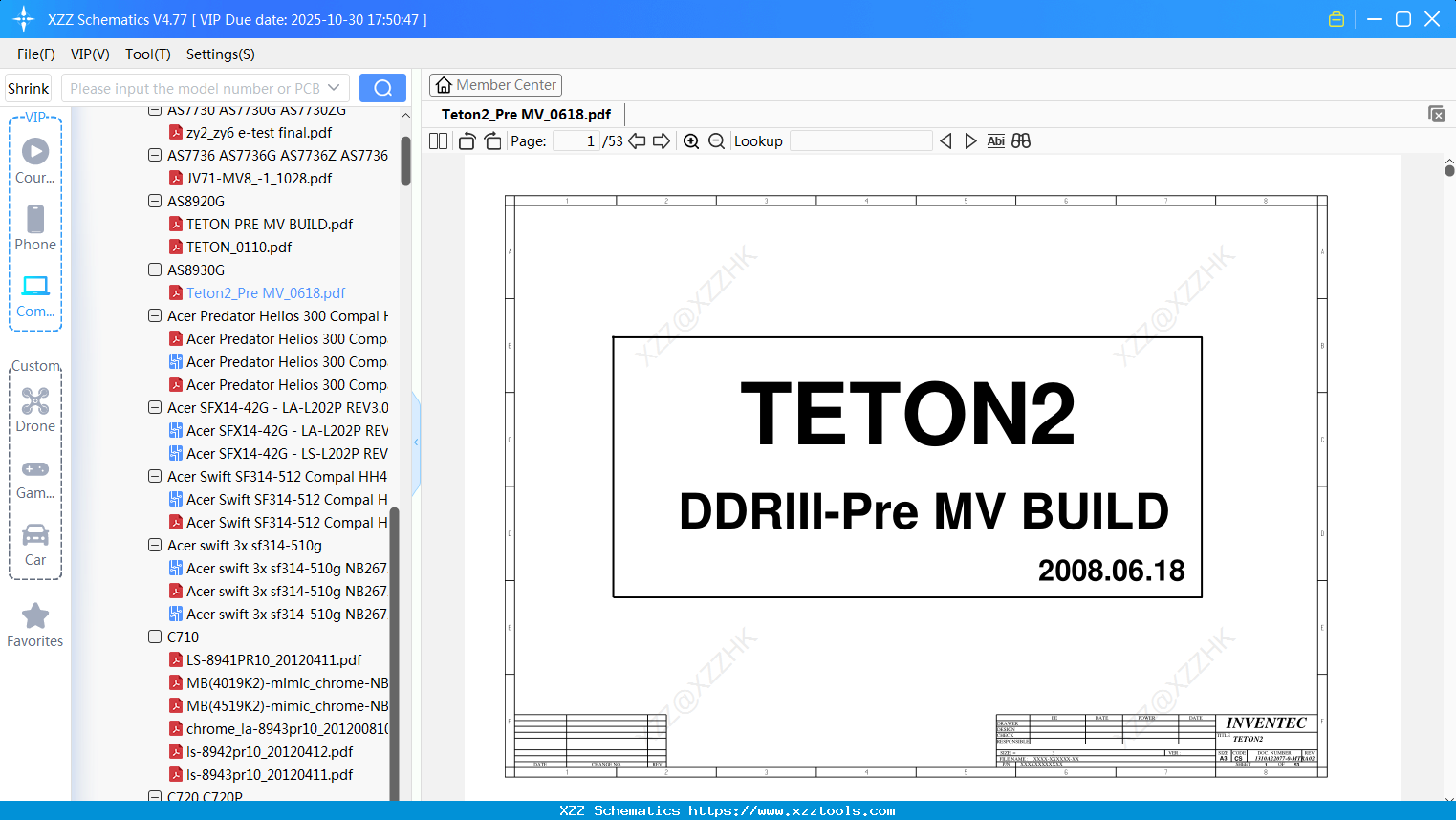The width and height of the screenshot is (1456, 820).
Task: Open the Game category in sidebar
Action: click(35, 478)
